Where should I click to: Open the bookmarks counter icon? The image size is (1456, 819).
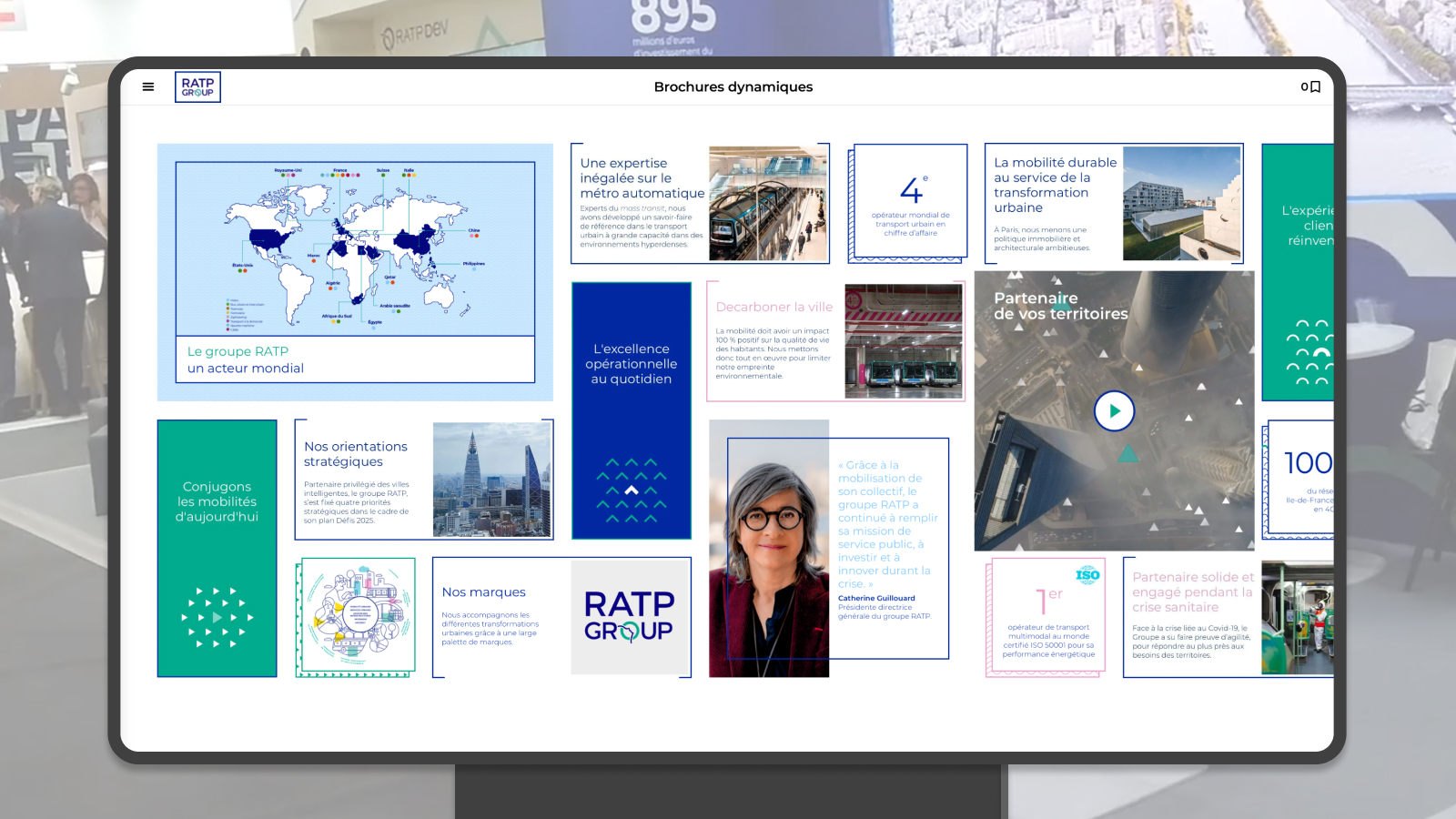(1310, 87)
